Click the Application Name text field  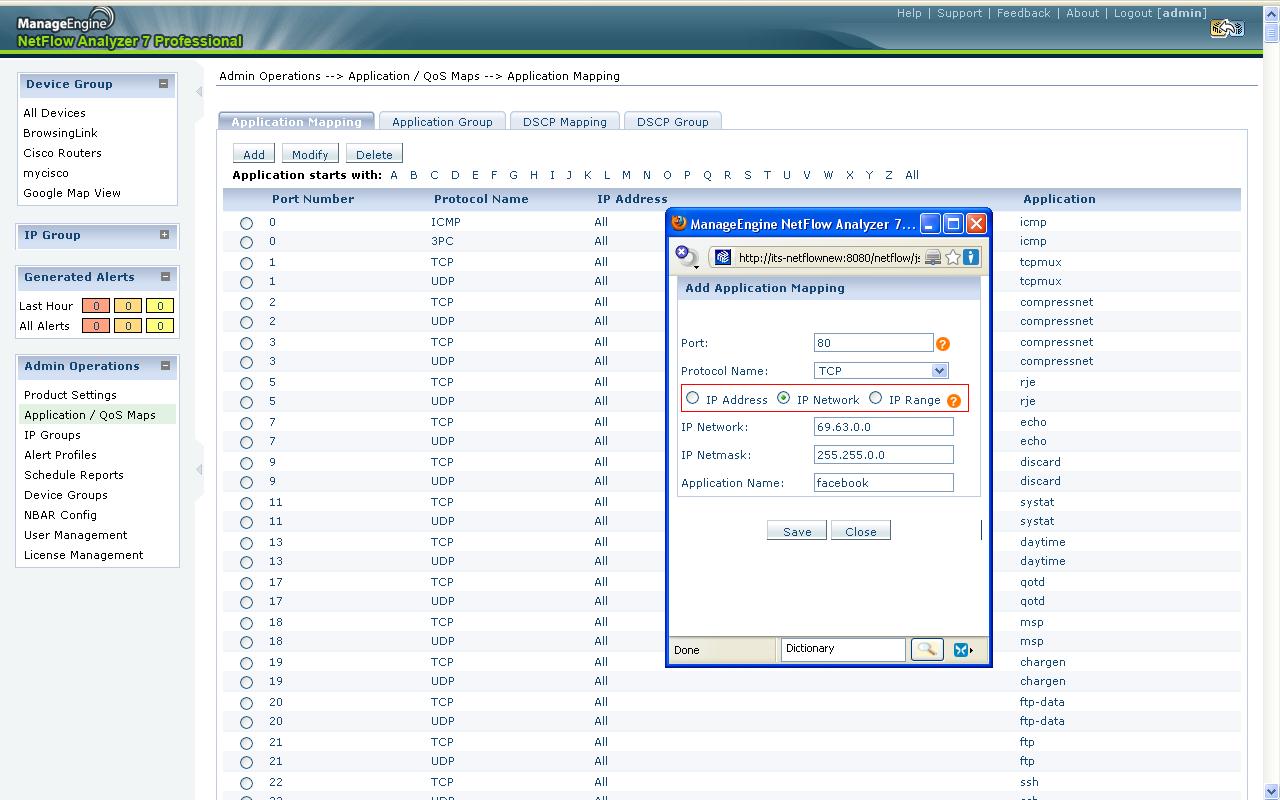tap(883, 483)
